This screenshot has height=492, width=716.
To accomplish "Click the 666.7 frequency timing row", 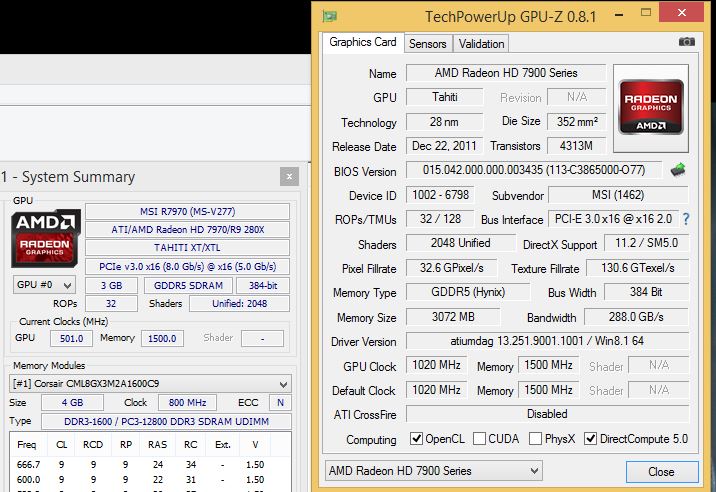I will click(x=150, y=465).
